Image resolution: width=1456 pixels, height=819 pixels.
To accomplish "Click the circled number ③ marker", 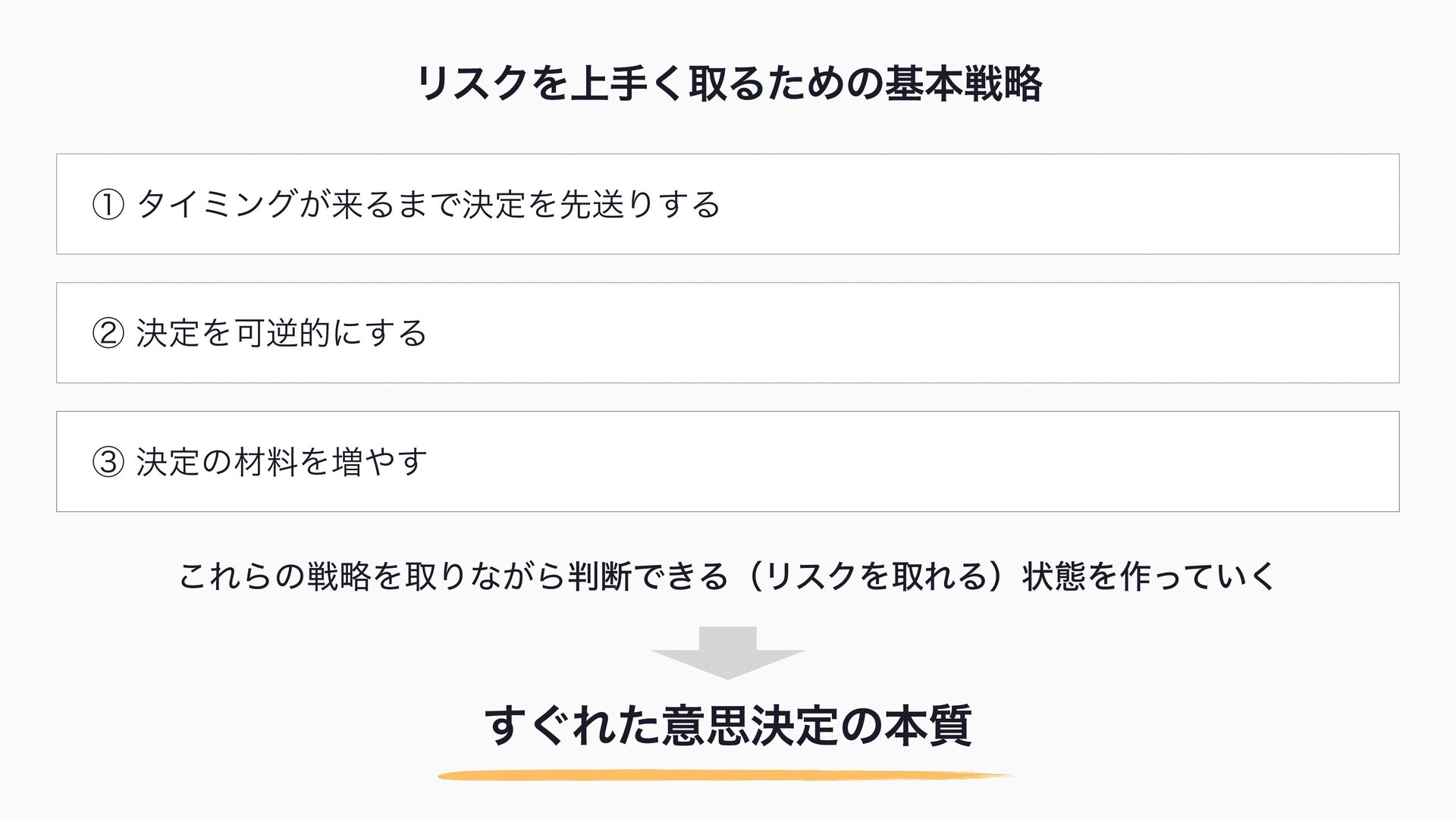I will 108,463.
